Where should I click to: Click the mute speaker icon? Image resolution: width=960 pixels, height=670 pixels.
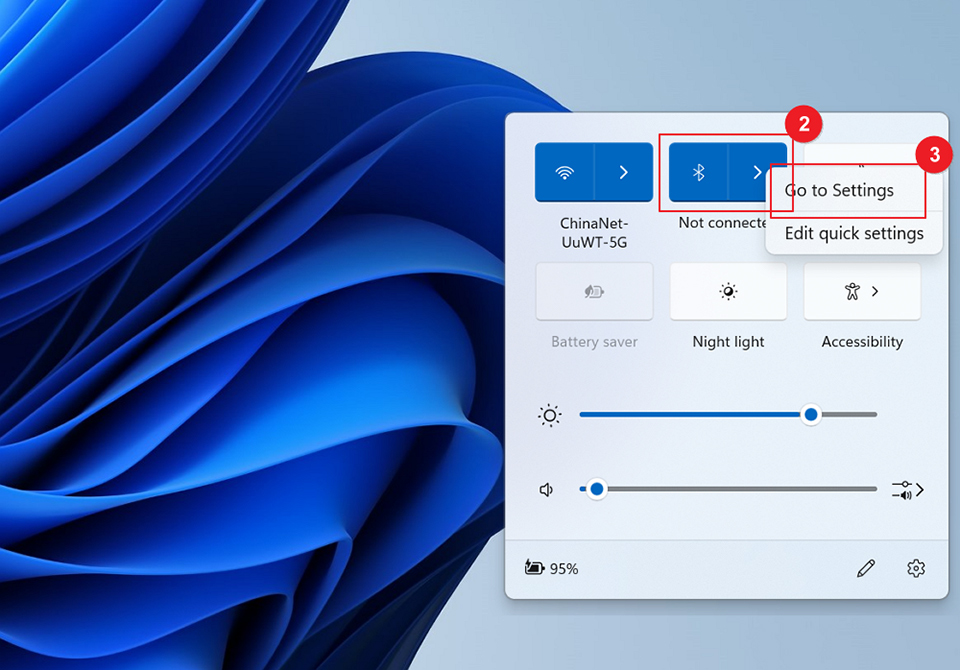point(546,489)
